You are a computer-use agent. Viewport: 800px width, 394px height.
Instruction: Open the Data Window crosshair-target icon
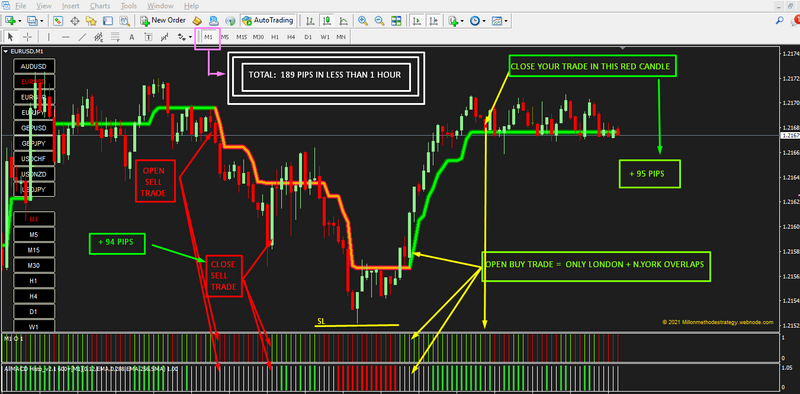pos(74,21)
